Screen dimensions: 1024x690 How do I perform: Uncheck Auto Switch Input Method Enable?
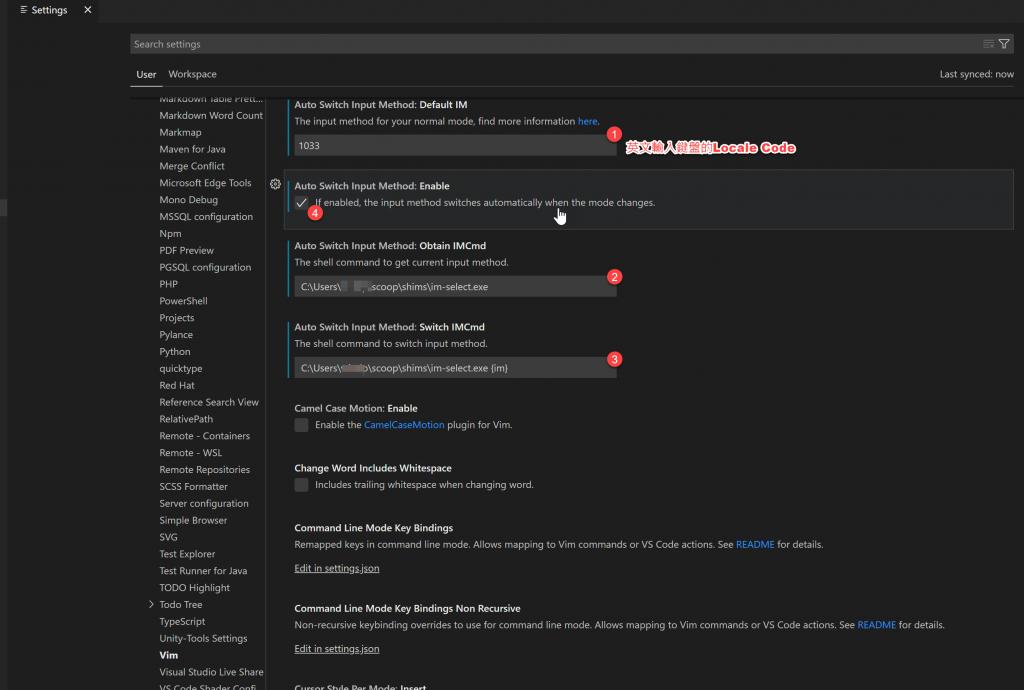[x=301, y=203]
